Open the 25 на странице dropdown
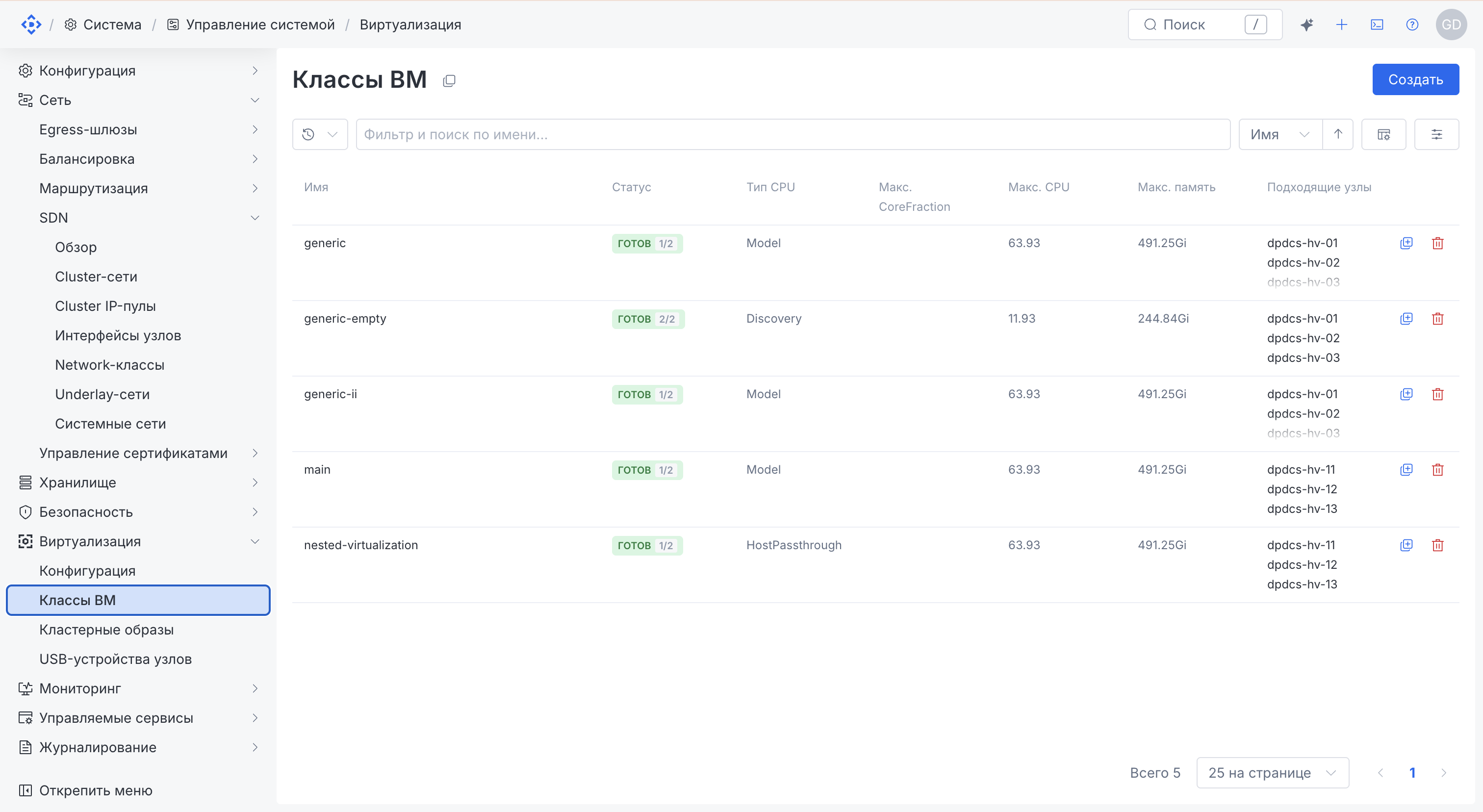 pos(1272,773)
